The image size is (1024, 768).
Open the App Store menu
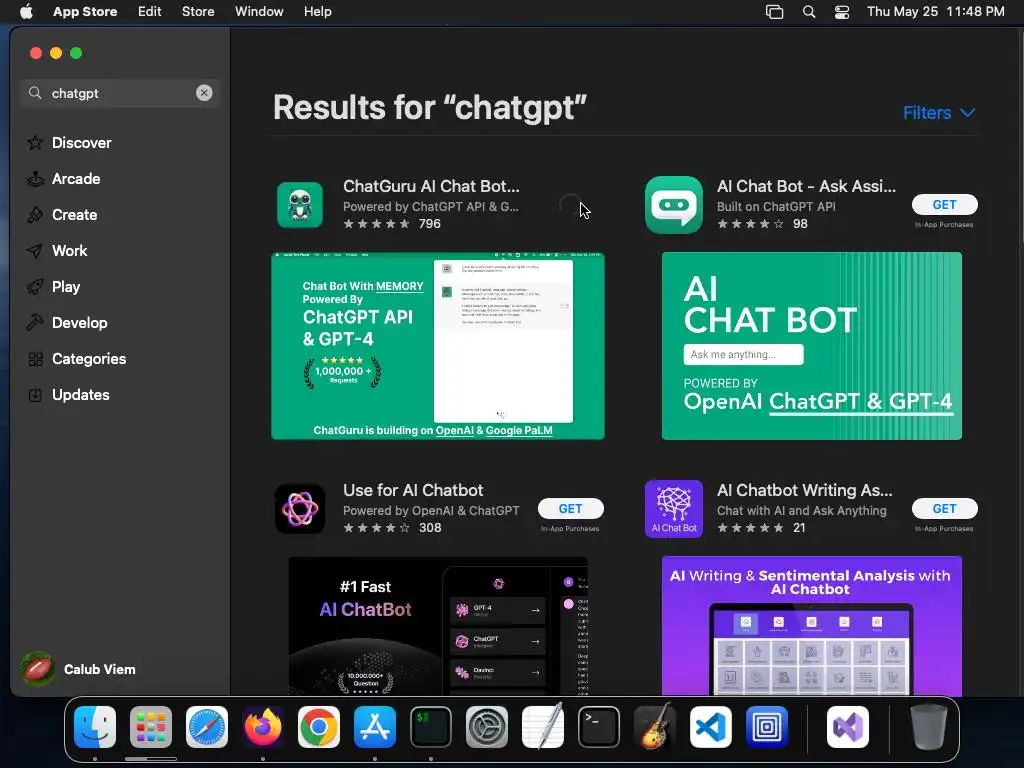pos(85,11)
